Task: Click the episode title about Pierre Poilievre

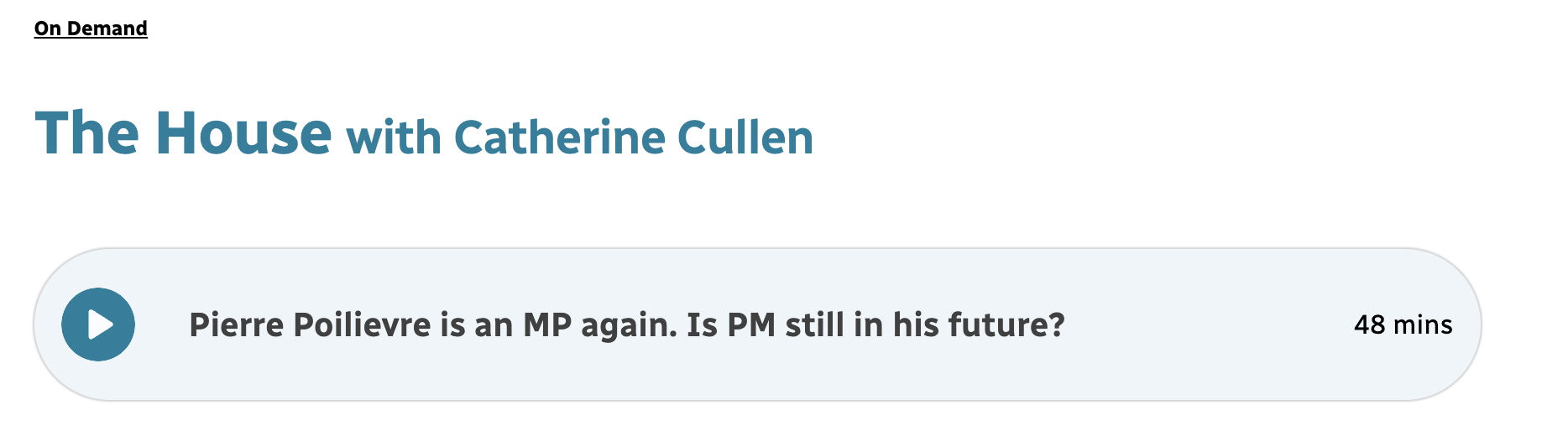Action: click(x=626, y=324)
